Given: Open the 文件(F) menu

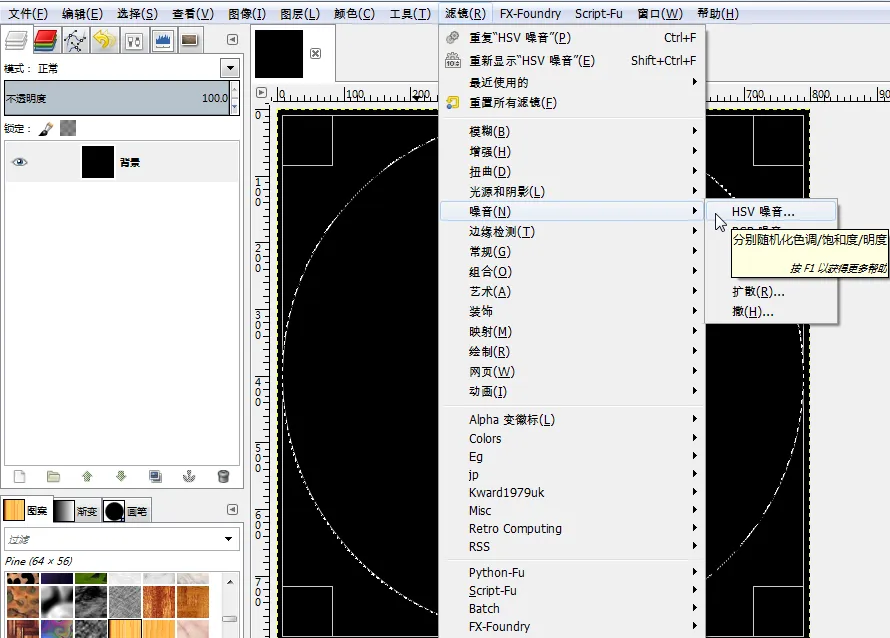Looking at the screenshot, I should click(28, 14).
